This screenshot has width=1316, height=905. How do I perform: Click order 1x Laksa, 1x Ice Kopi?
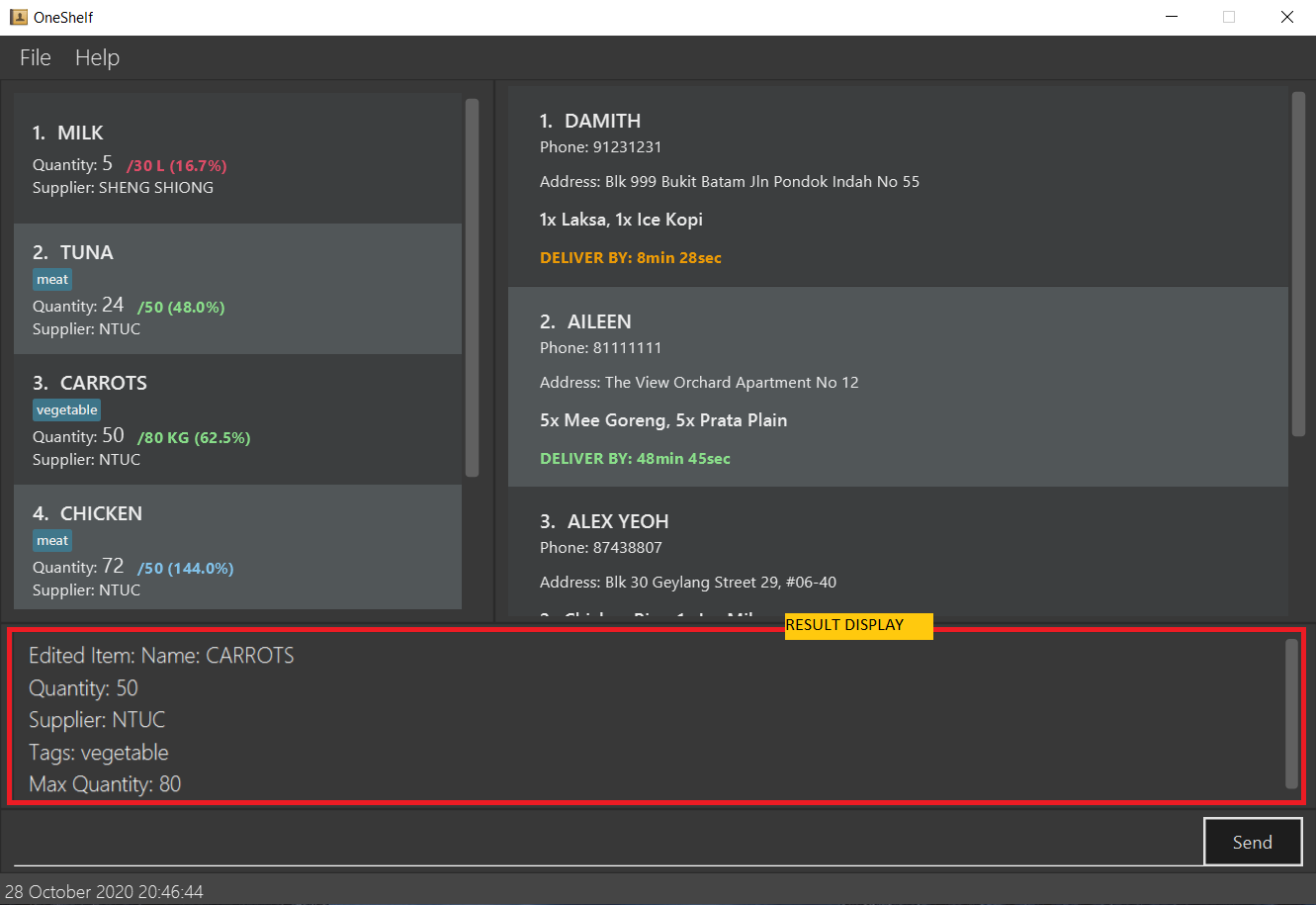621,220
